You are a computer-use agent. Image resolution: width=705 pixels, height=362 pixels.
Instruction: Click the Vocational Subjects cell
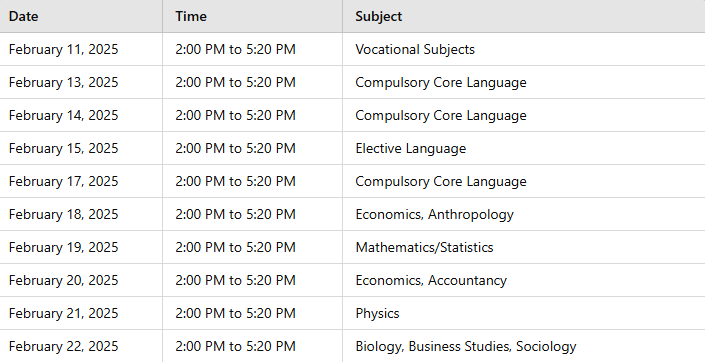pyautogui.click(x=524, y=49)
